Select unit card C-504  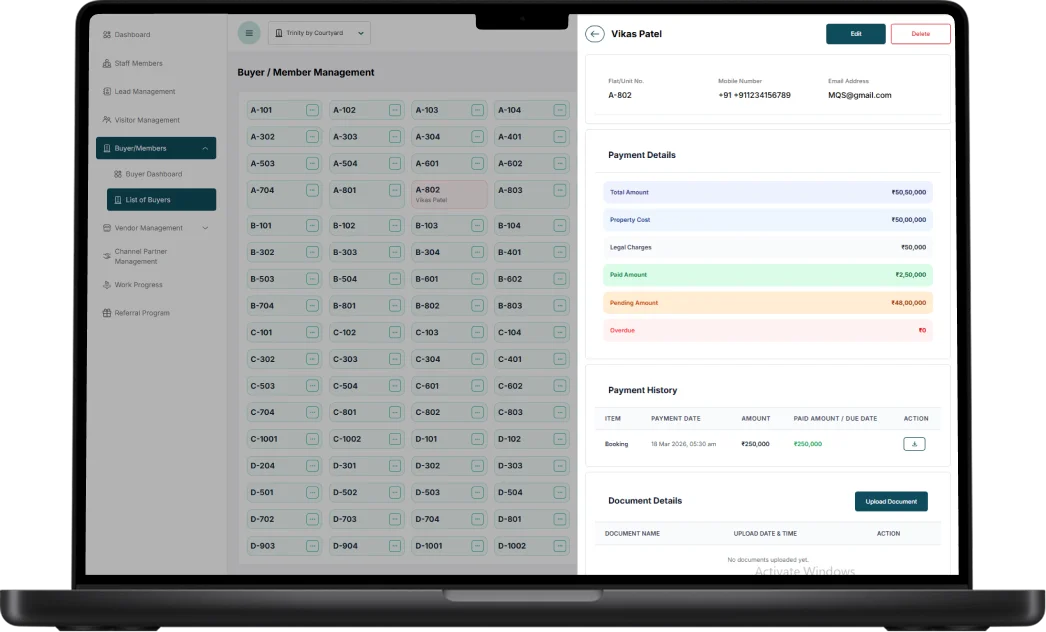(366, 386)
